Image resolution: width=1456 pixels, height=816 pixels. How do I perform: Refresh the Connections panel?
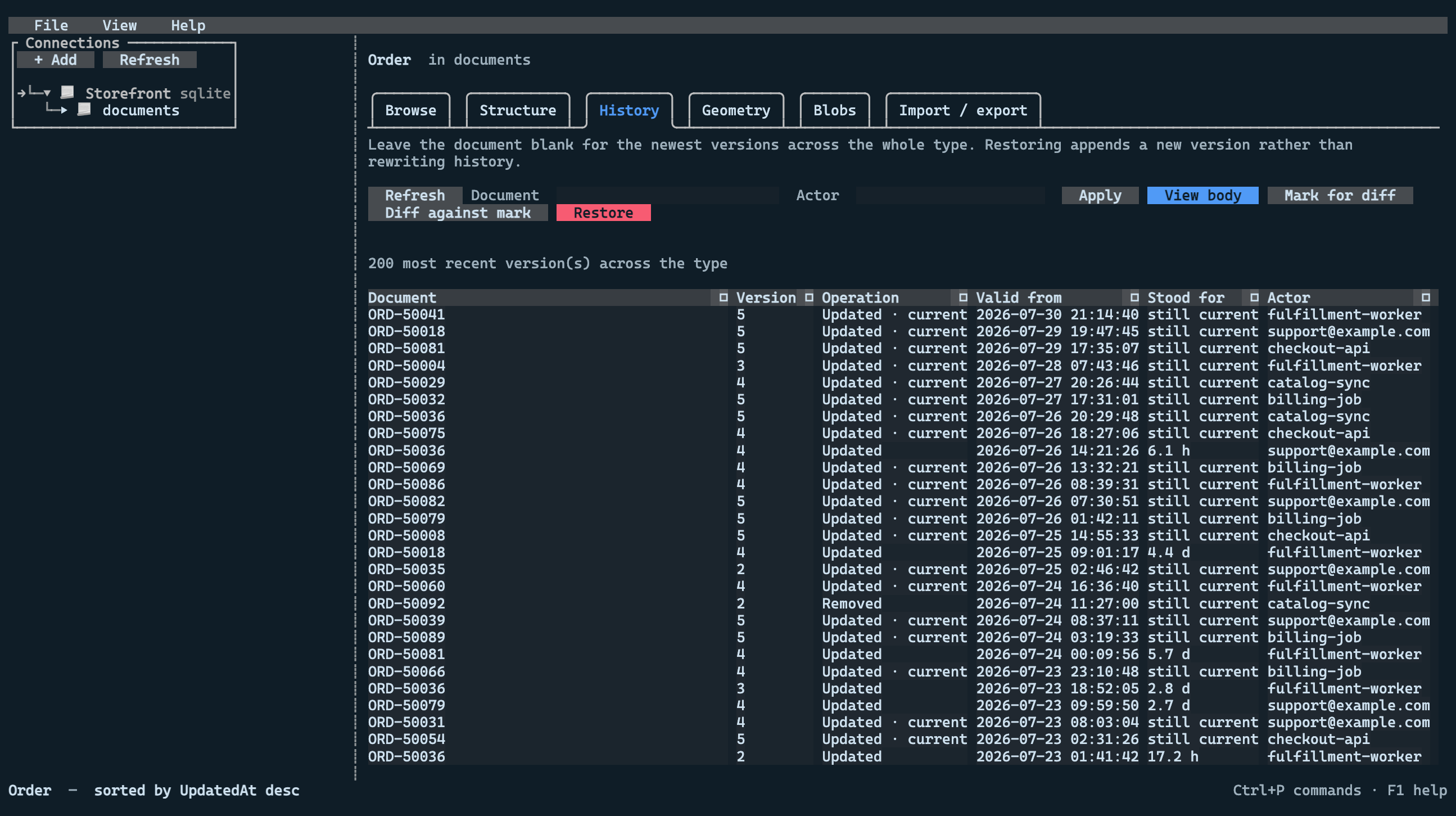[x=149, y=60]
